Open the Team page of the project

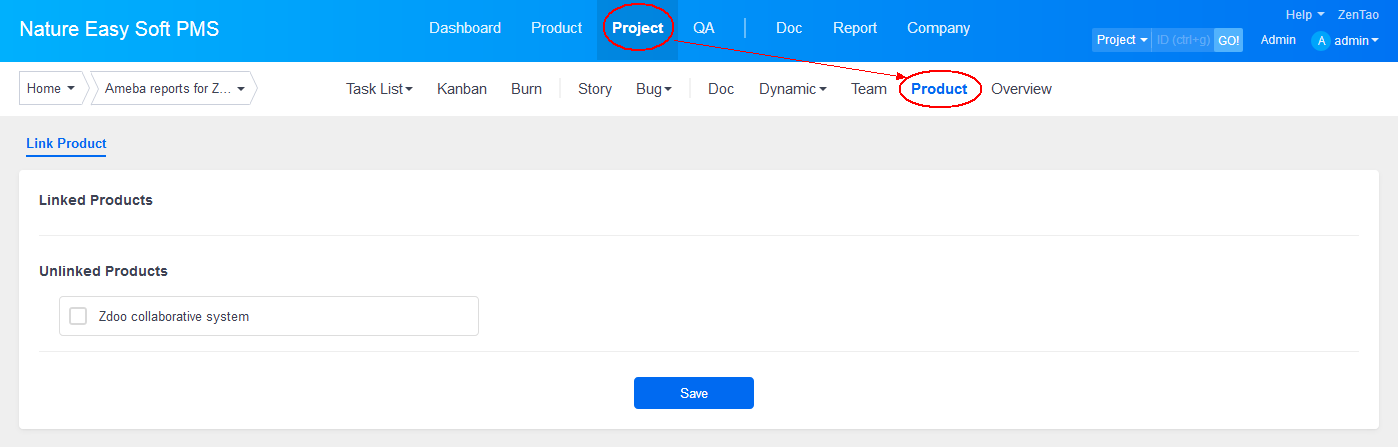pyautogui.click(x=868, y=89)
